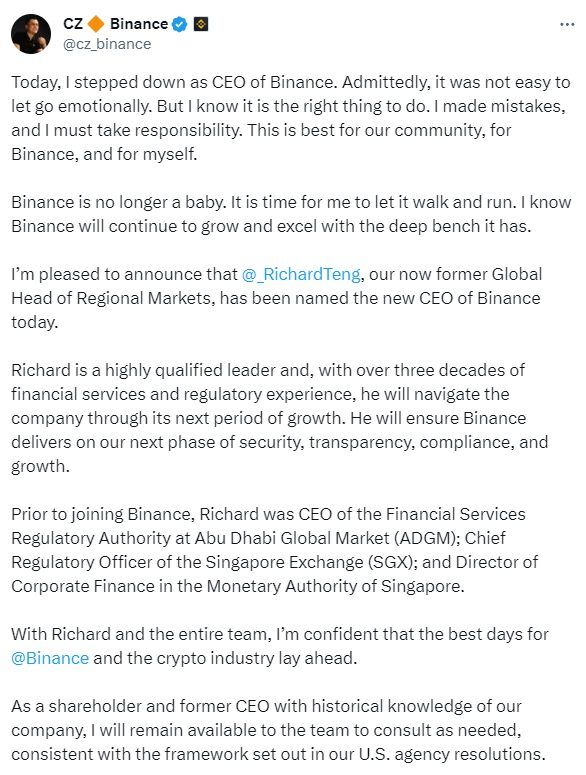Open the @_RichardTeng mention link

[301, 274]
